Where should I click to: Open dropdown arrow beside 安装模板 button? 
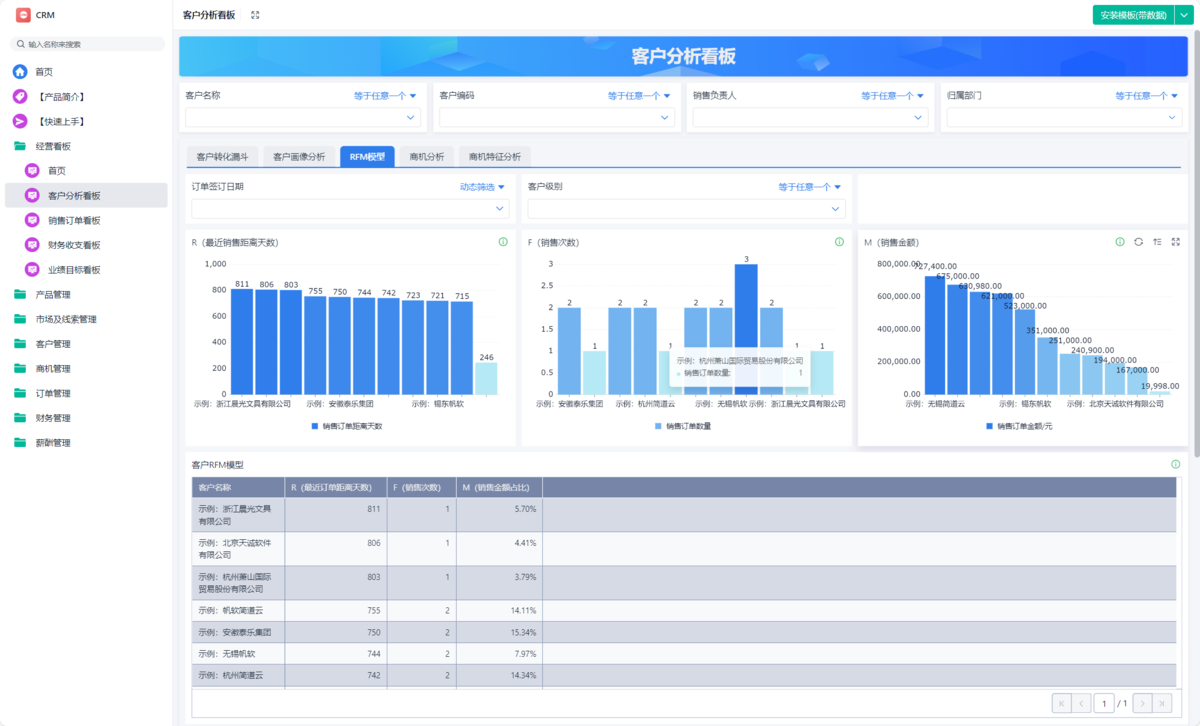pos(1182,15)
